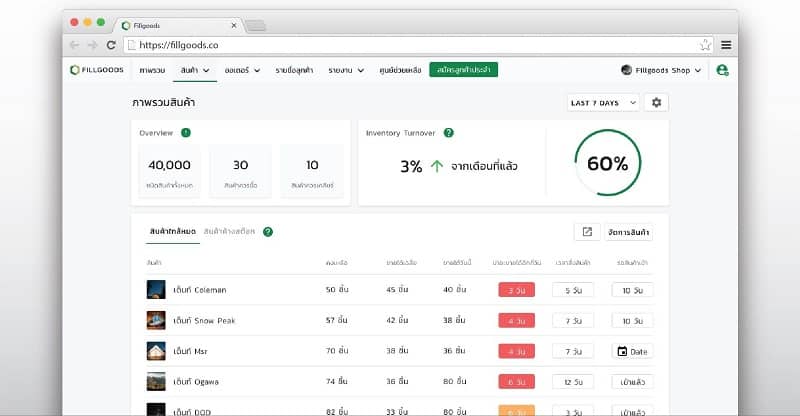This screenshot has height=416, width=800.
Task: Open a new browser tab
Action: pos(256,26)
